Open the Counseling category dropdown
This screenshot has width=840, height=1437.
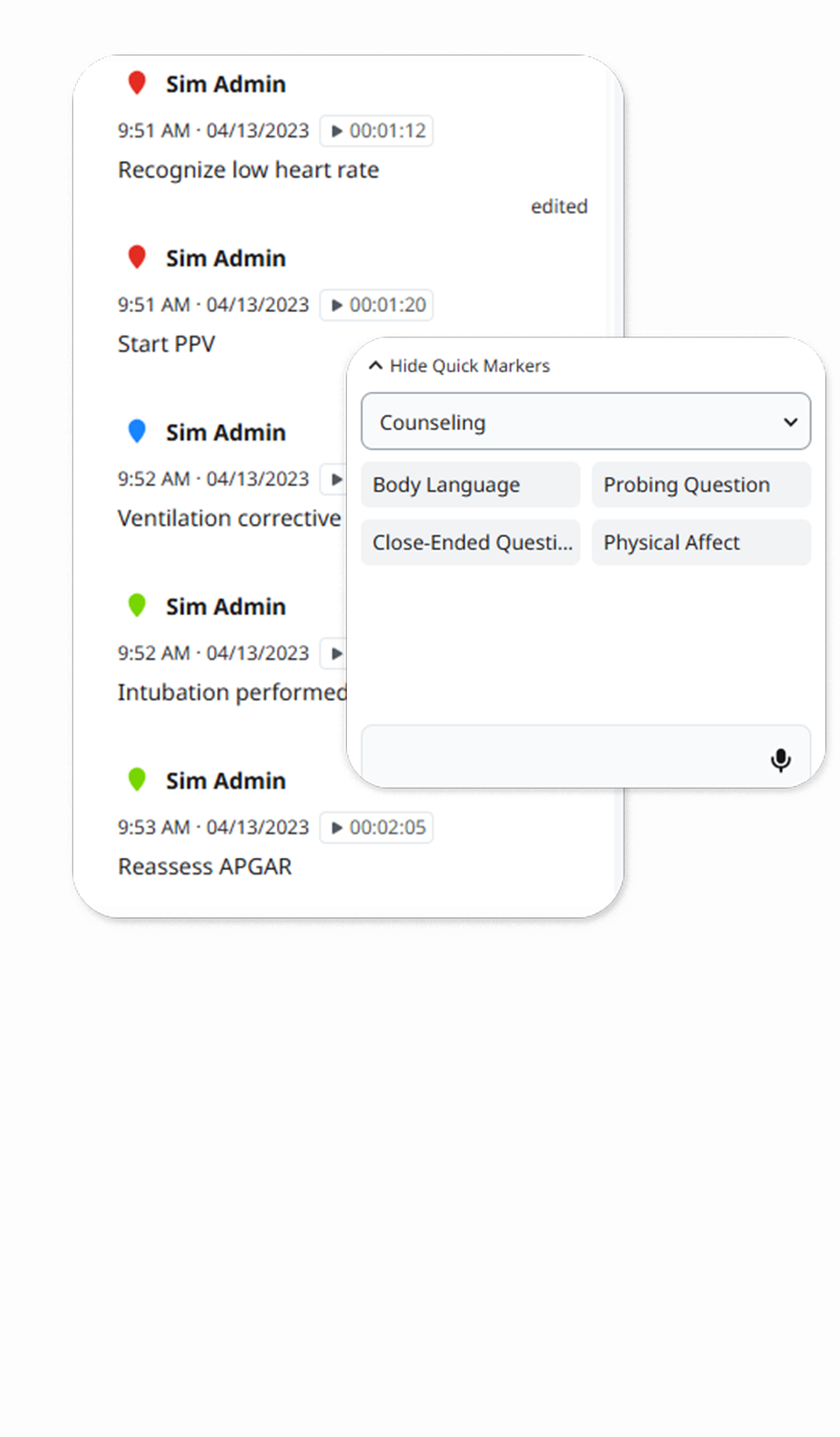click(586, 421)
